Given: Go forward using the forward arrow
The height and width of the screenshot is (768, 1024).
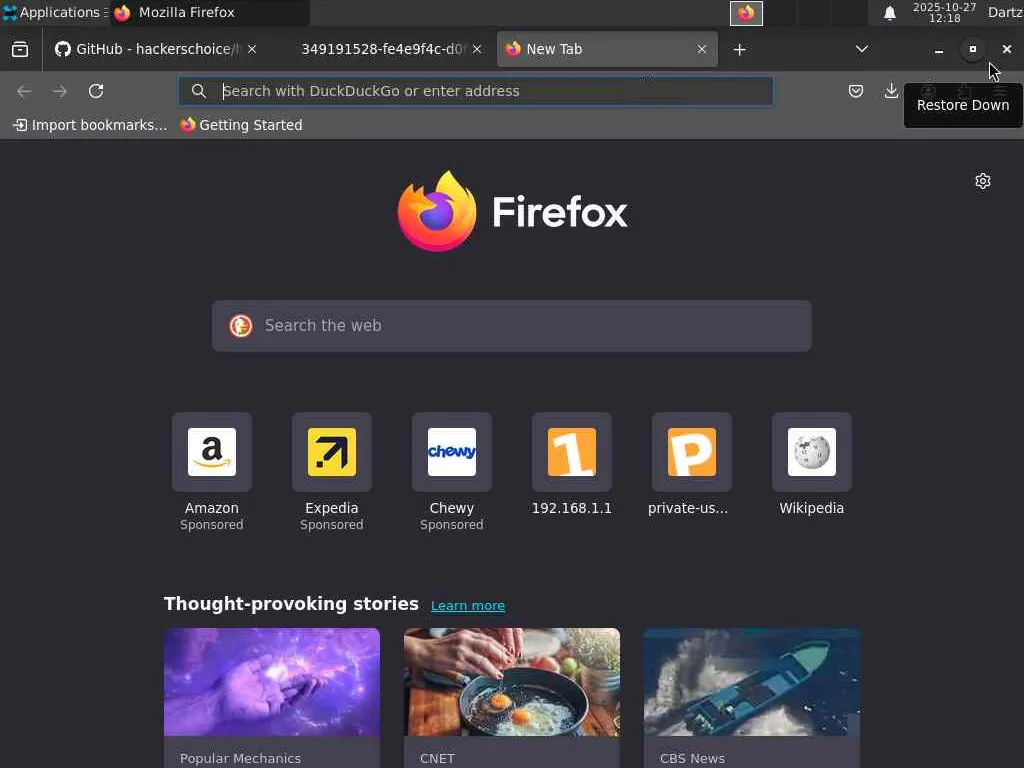Looking at the screenshot, I should tap(60, 91).
